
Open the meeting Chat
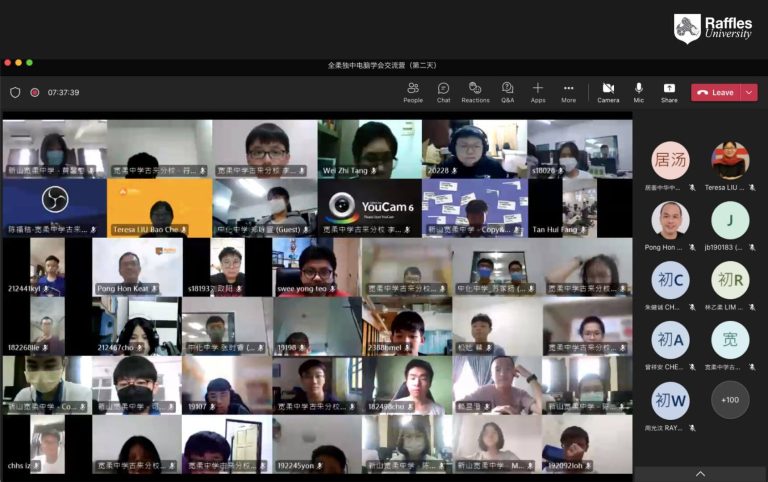[x=443, y=92]
